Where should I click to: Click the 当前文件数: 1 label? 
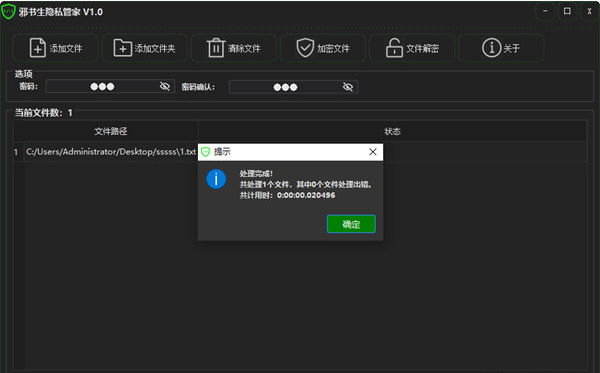(x=44, y=113)
